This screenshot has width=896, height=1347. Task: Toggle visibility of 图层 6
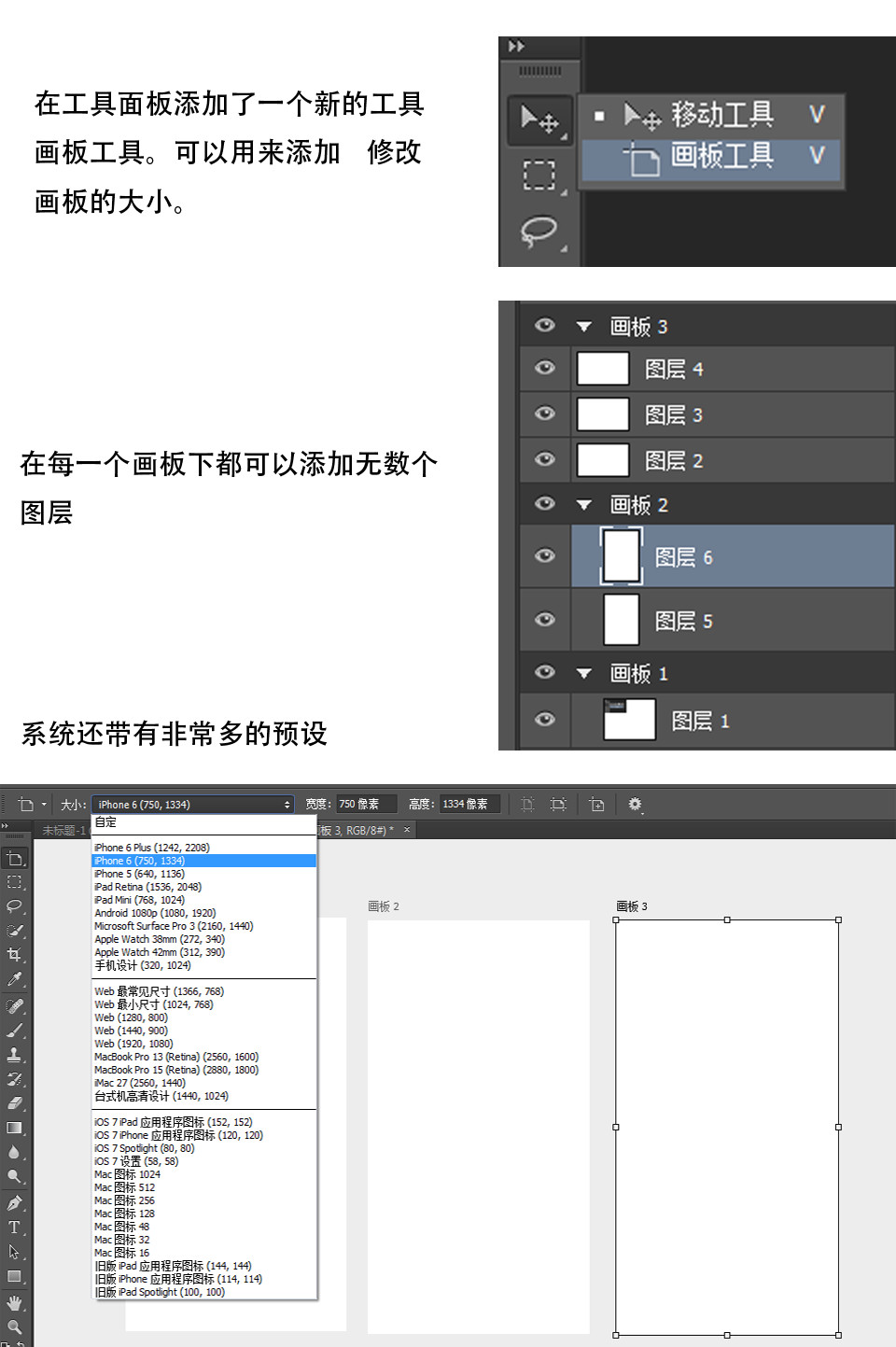coord(545,555)
